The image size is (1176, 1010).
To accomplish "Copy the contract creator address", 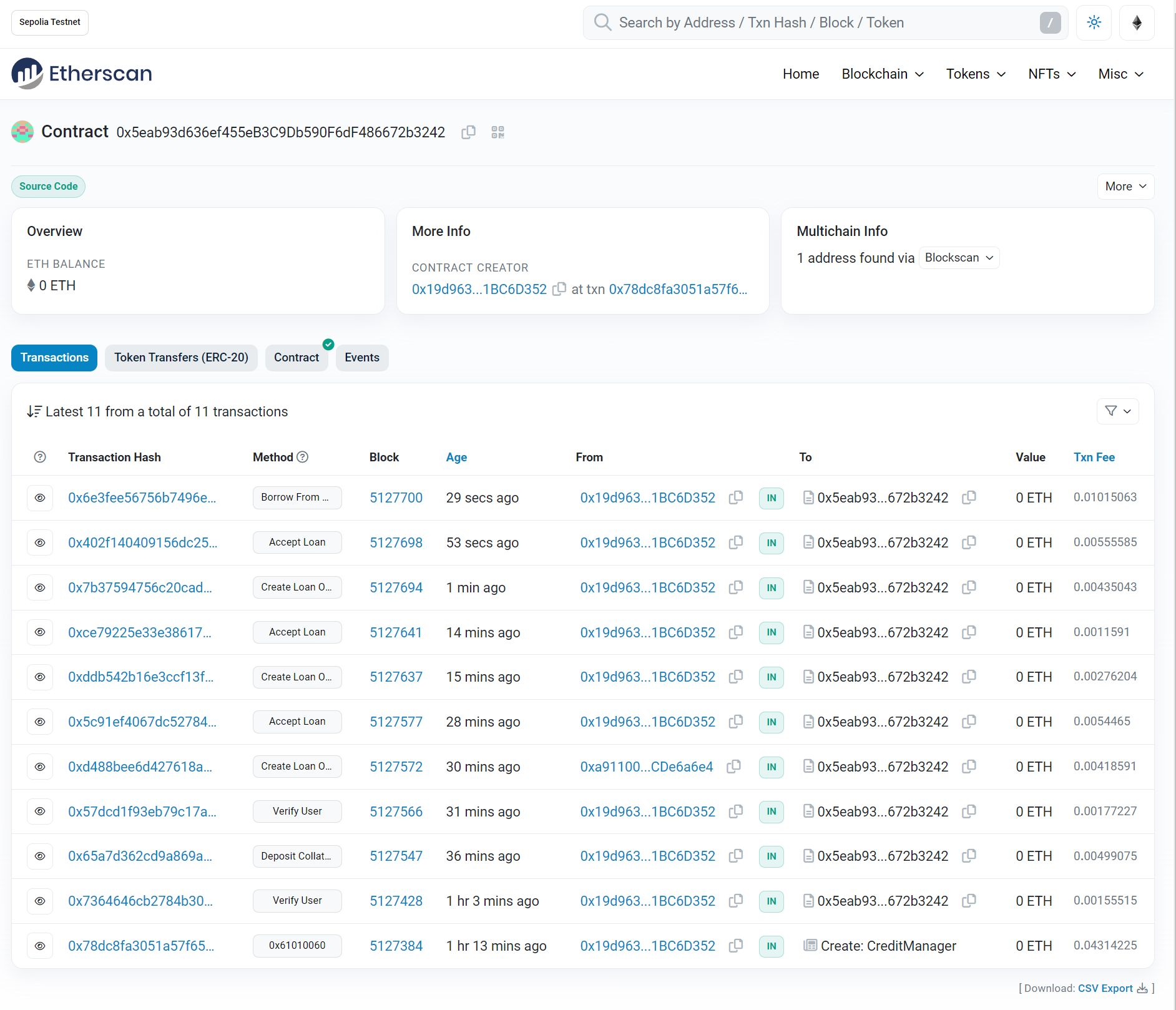I will tap(559, 289).
